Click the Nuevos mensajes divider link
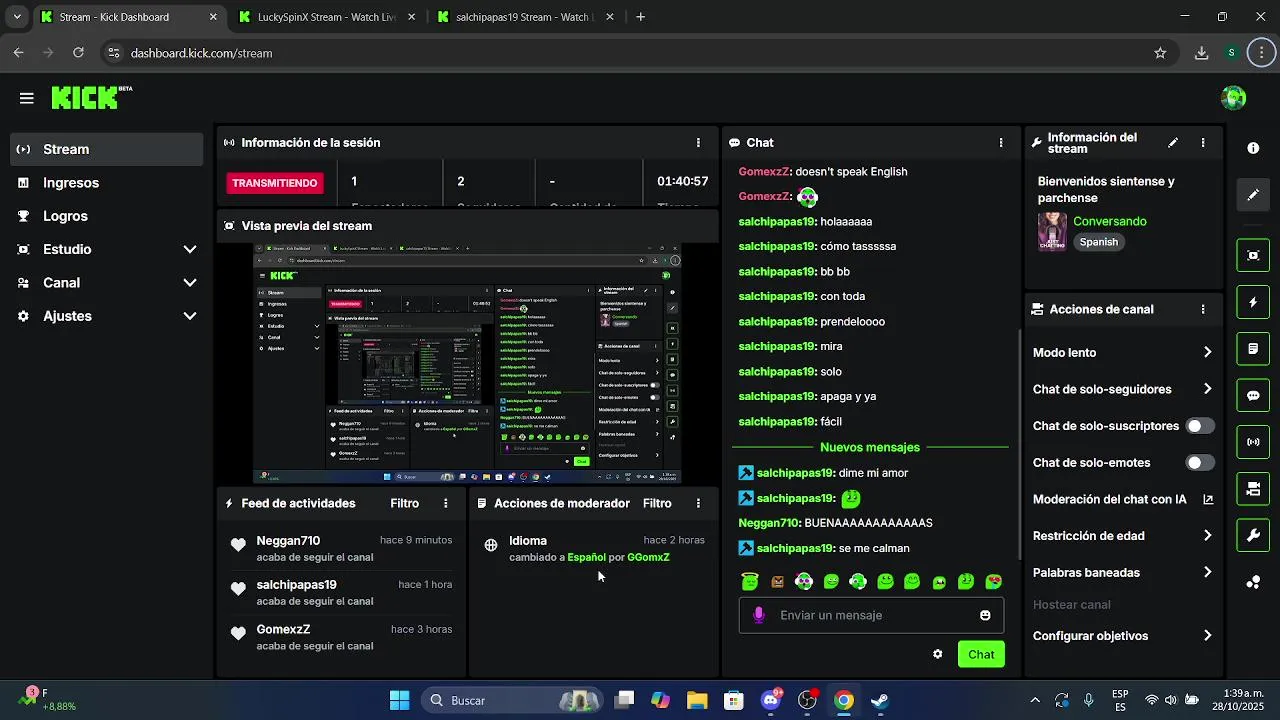Image resolution: width=1280 pixels, height=720 pixels. 870,448
